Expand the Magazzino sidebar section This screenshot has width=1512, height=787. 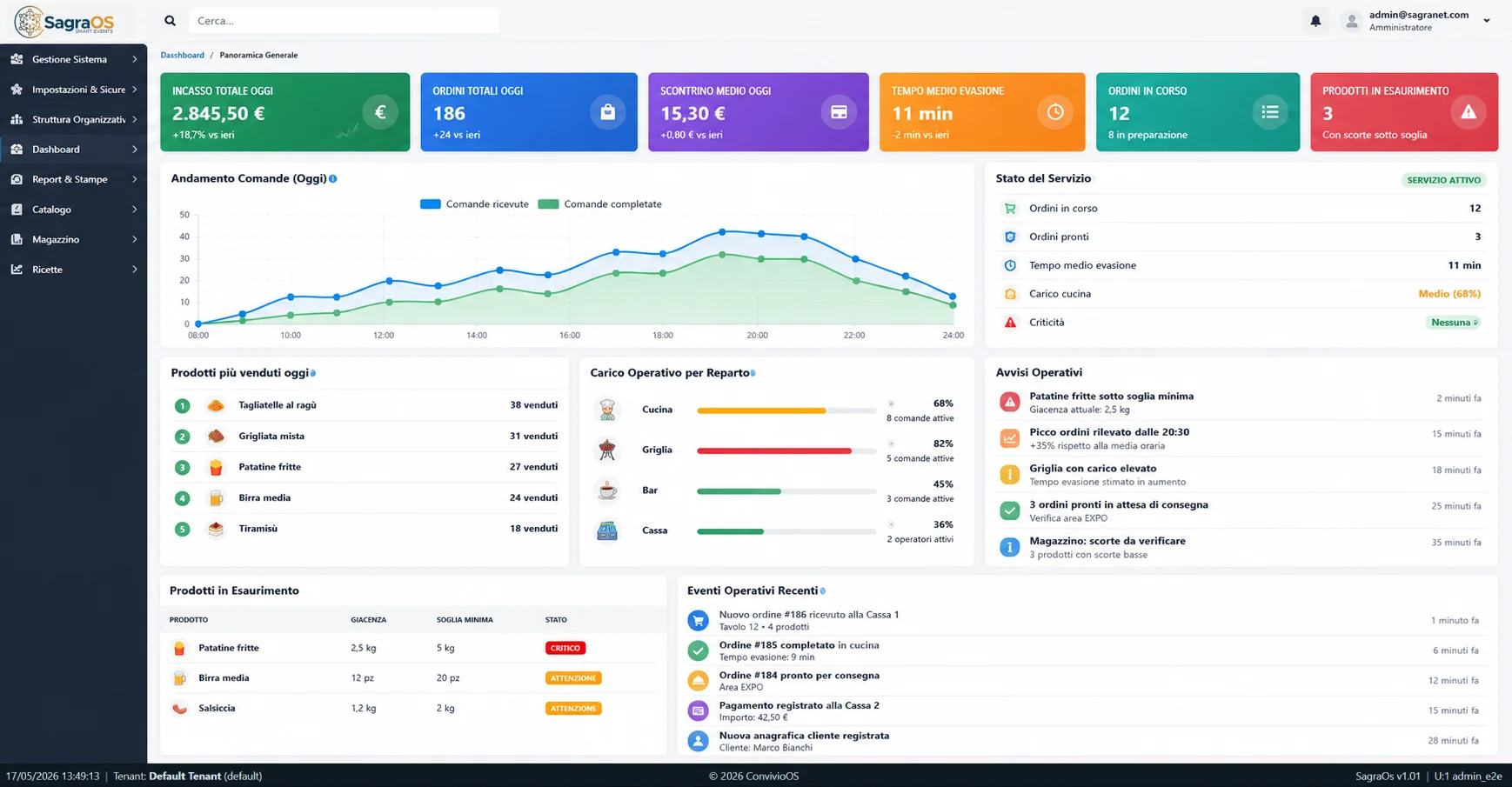point(74,239)
